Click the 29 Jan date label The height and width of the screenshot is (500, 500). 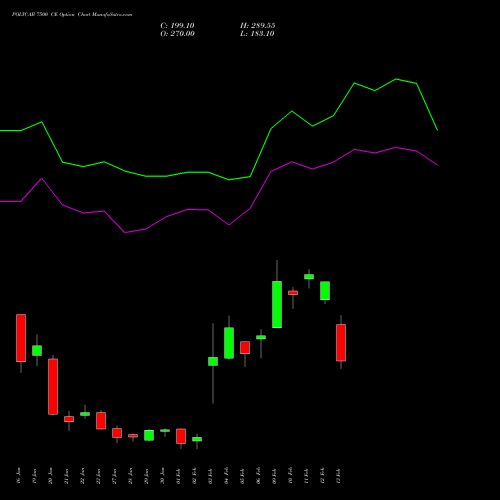pyautogui.click(x=146, y=476)
